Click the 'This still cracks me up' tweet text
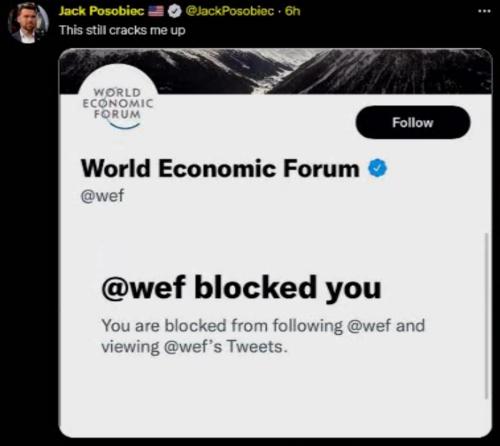500x446 pixels. pyautogui.click(x=122, y=30)
